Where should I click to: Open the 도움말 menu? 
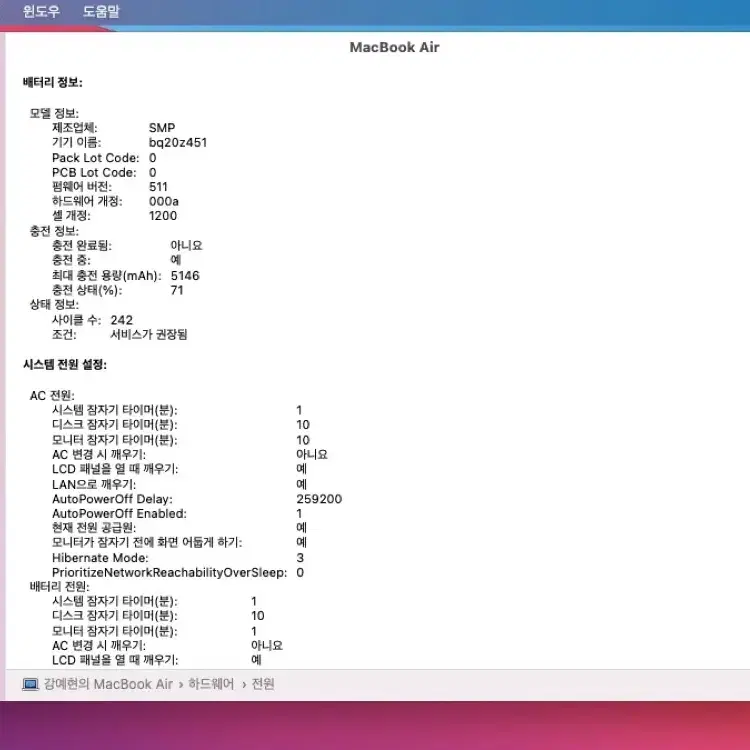(101, 11)
